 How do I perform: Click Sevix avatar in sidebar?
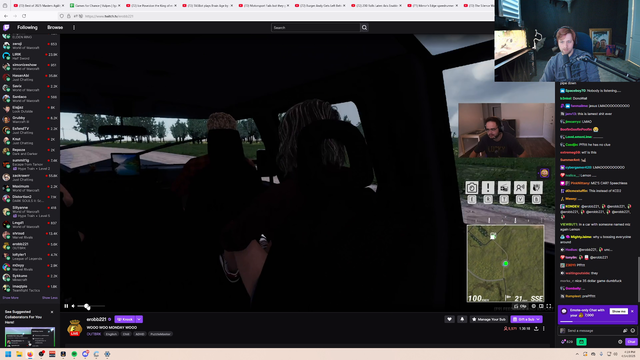coord(6,88)
